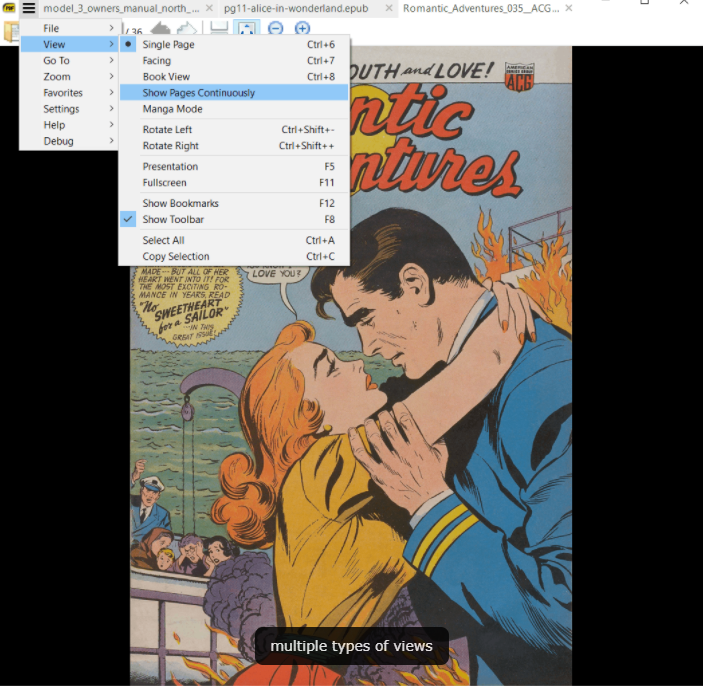Toggle Manga Mode

pyautogui.click(x=234, y=109)
